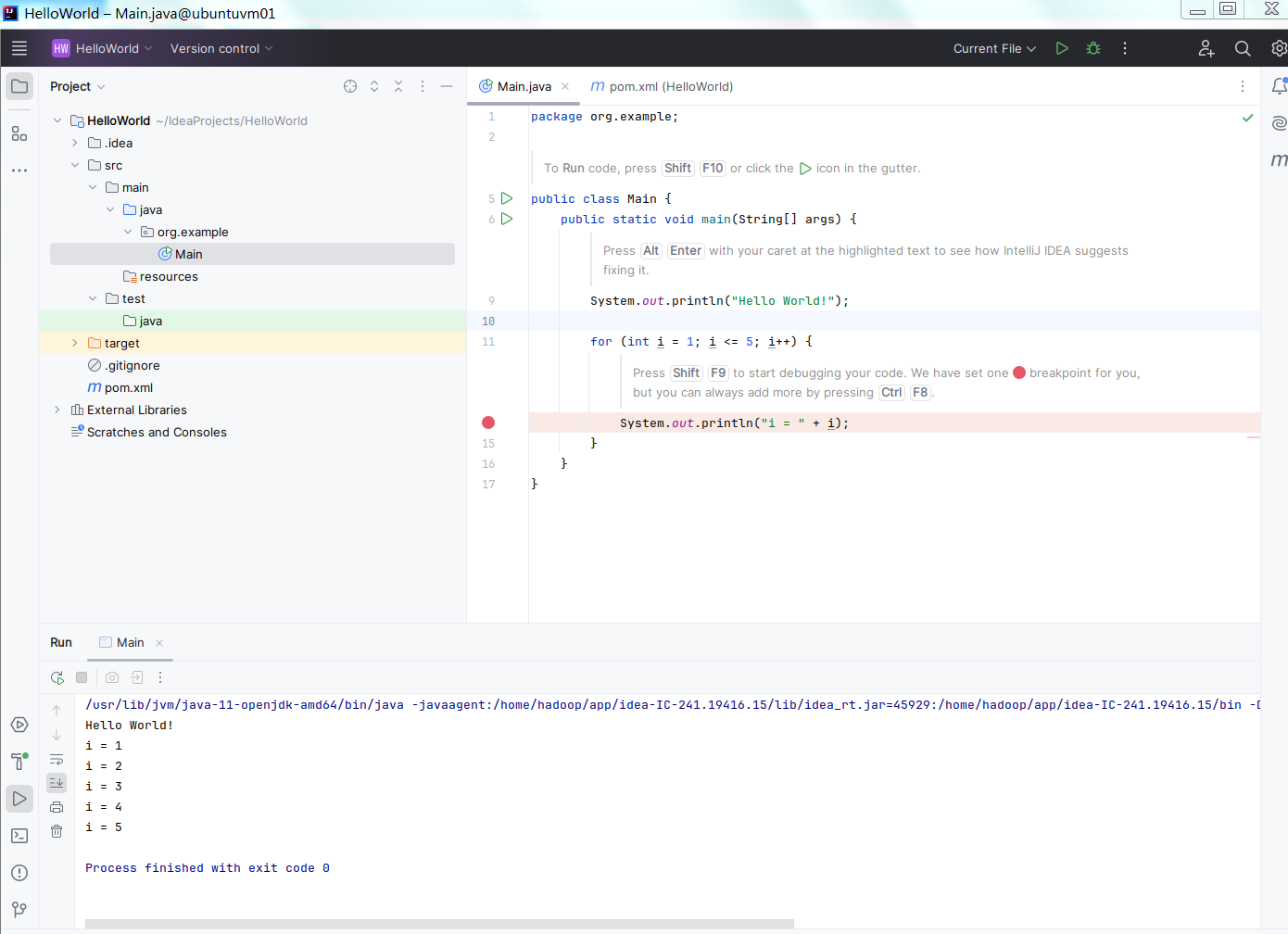The image size is (1288, 934).
Task: Open the Project tool window folder icon
Action: tap(19, 86)
